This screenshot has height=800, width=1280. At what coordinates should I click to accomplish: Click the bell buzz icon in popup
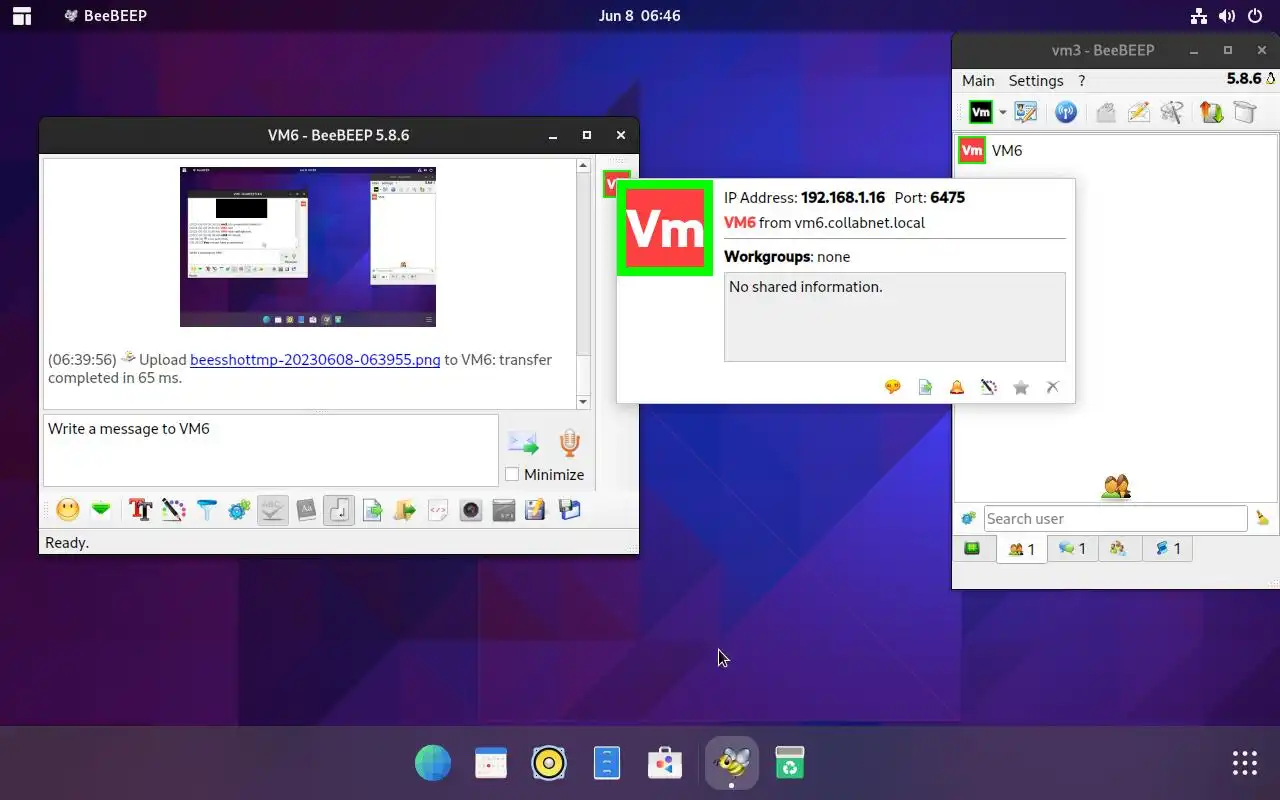(x=957, y=387)
